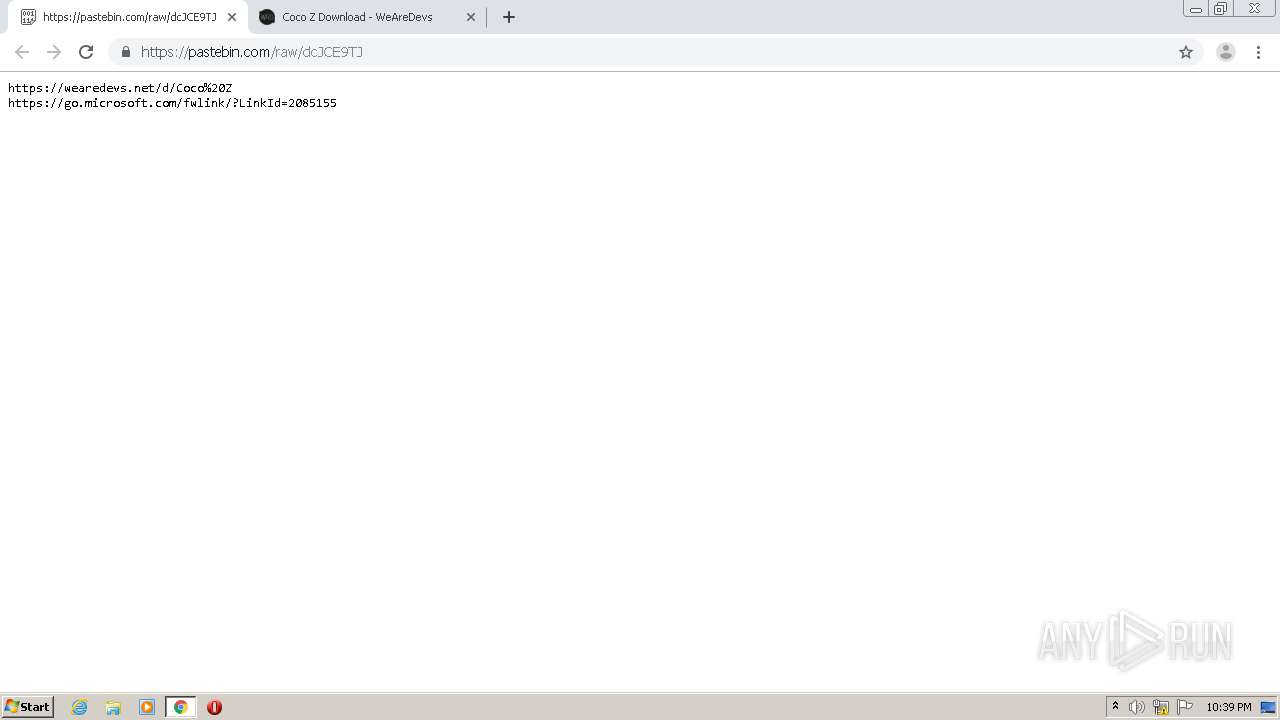
Task: Restore down the Chrome window
Action: tap(1220, 9)
